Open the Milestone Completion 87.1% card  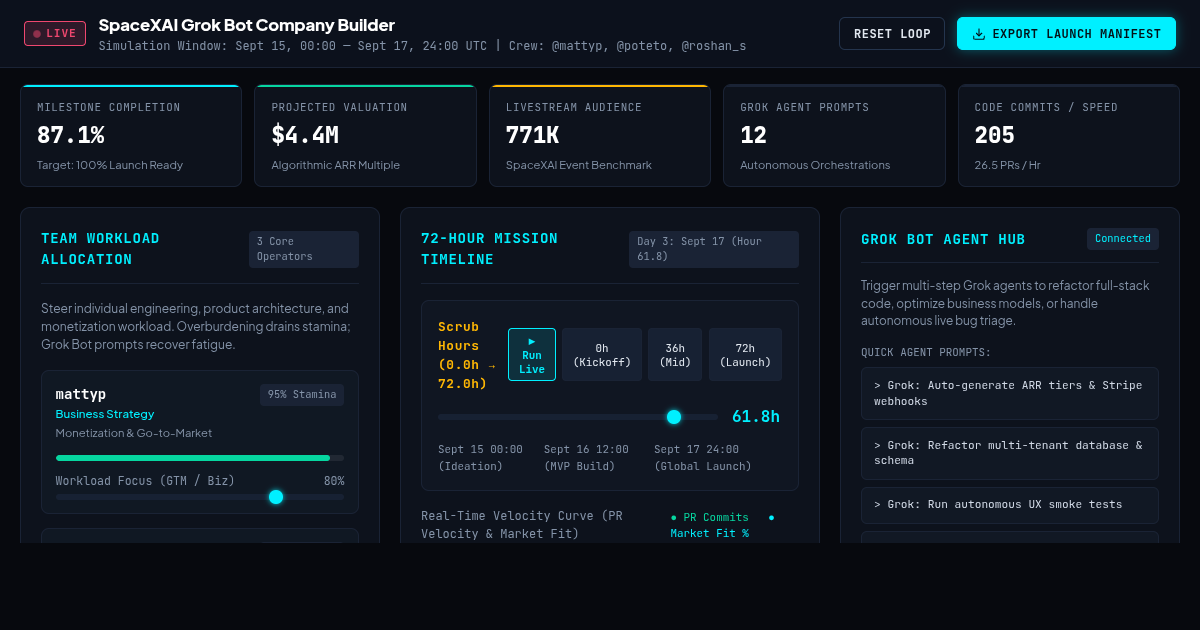pos(131,136)
